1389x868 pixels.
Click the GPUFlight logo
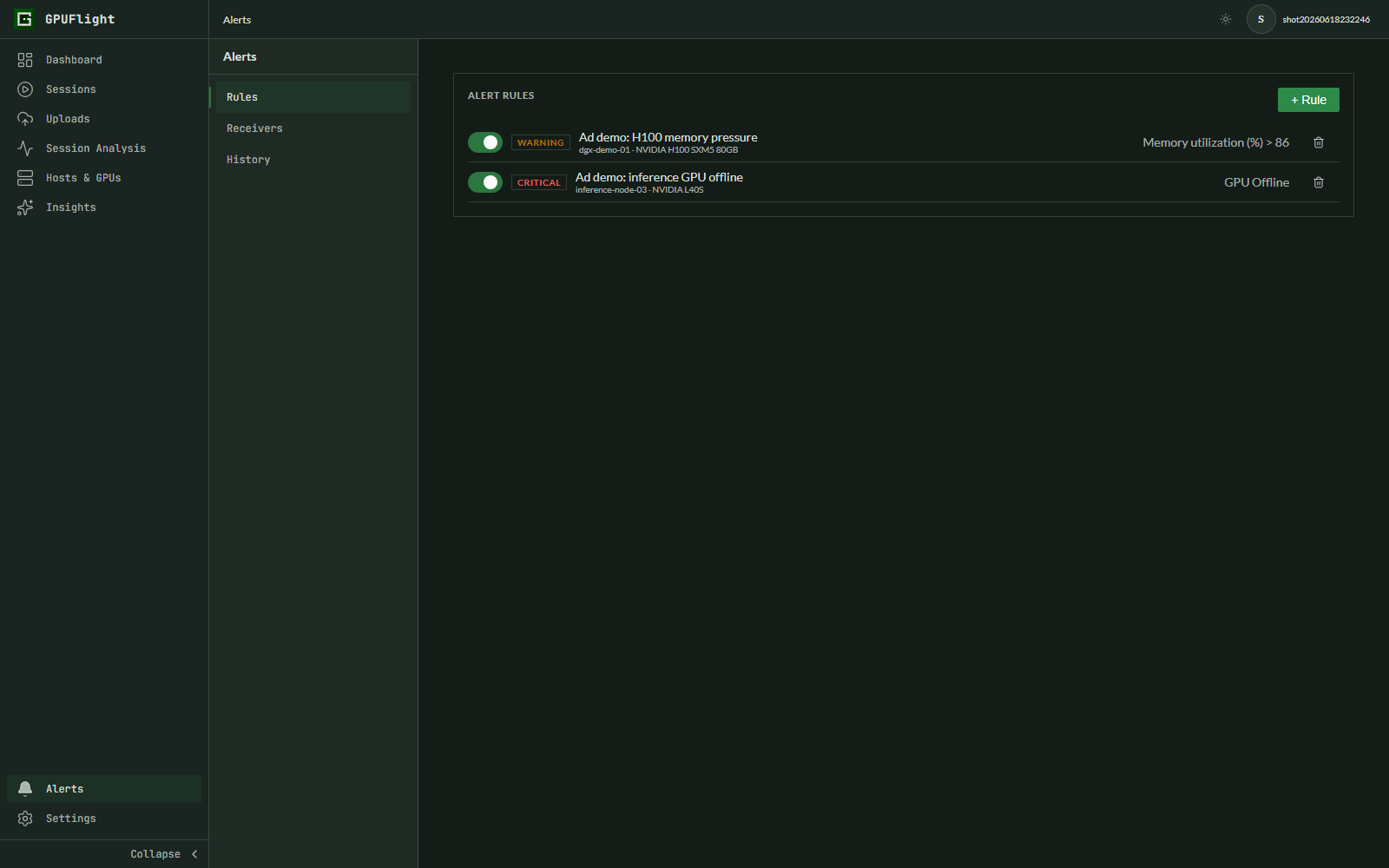24,19
